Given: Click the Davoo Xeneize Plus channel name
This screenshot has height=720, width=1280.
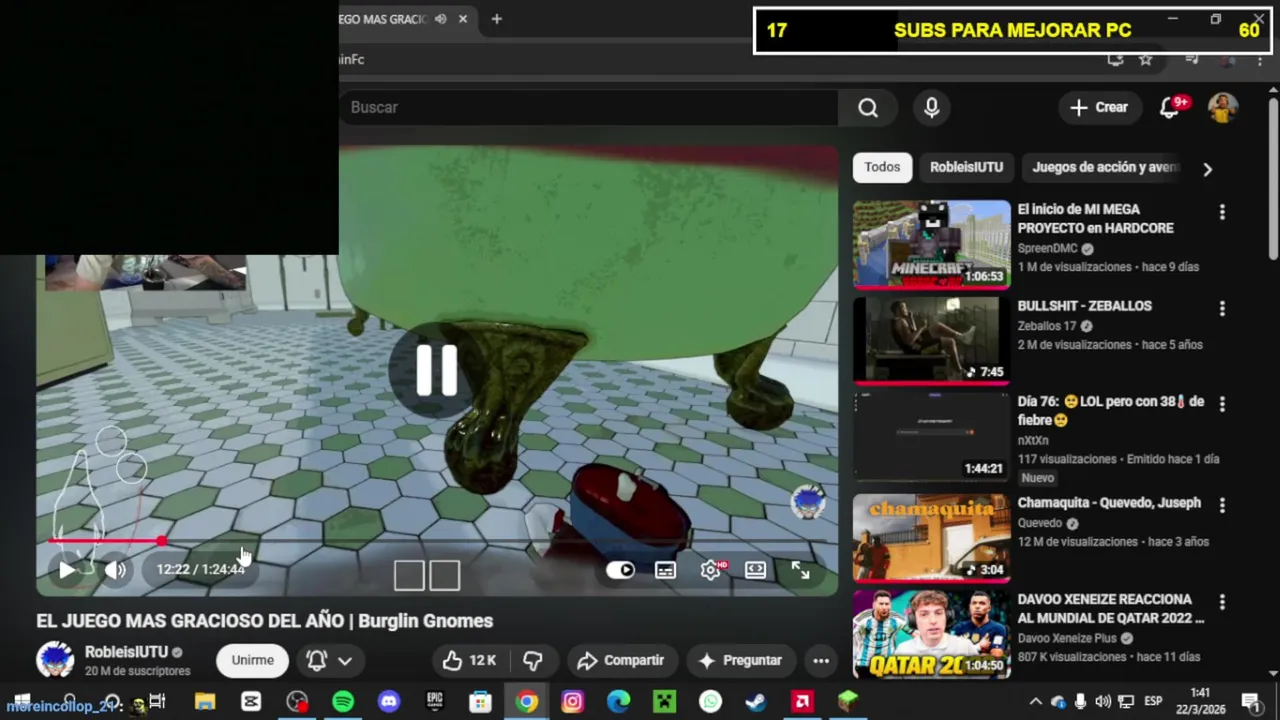Looking at the screenshot, I should (x=1067, y=638).
